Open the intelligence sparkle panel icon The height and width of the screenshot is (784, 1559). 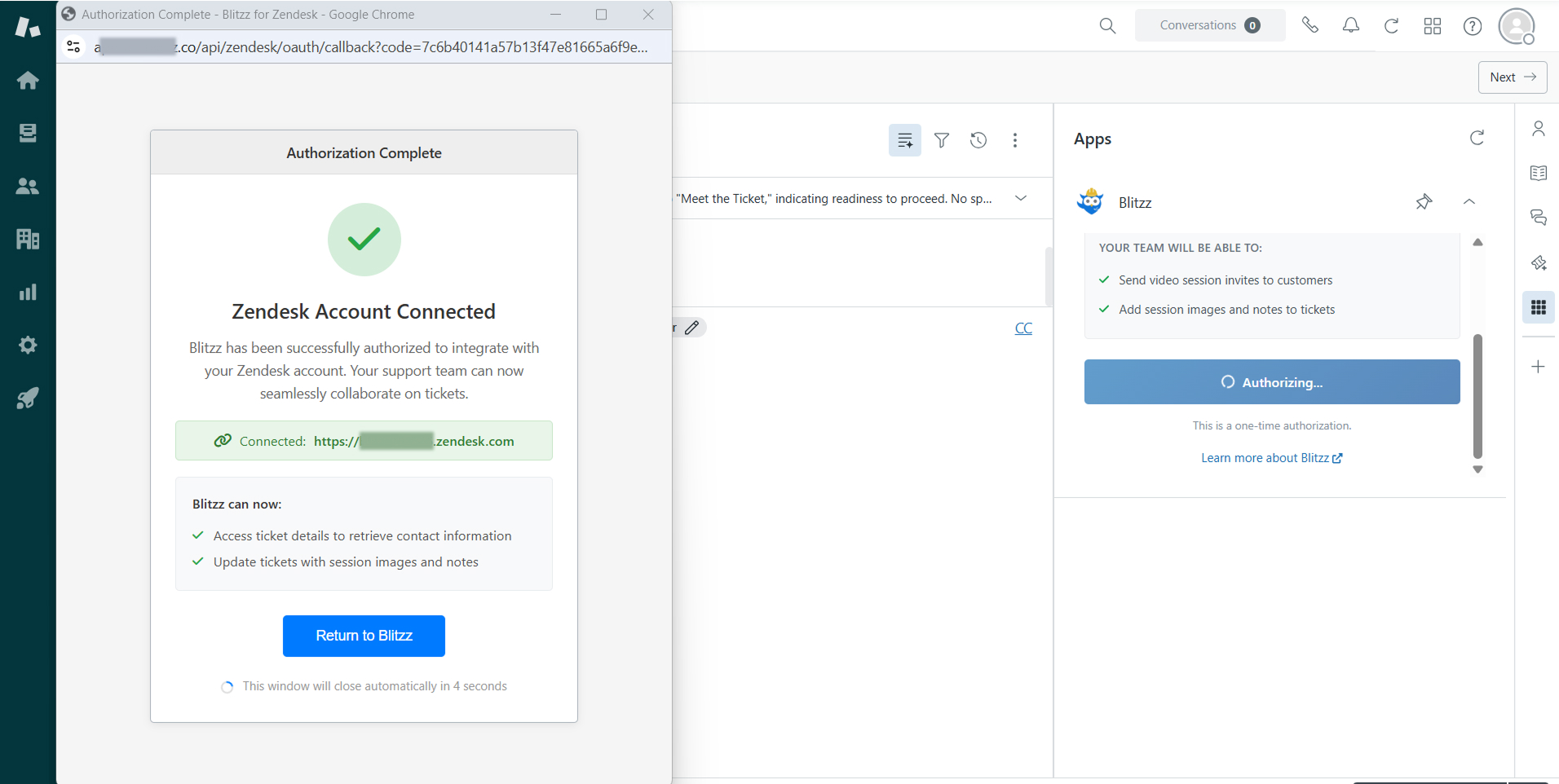pos(1539,262)
